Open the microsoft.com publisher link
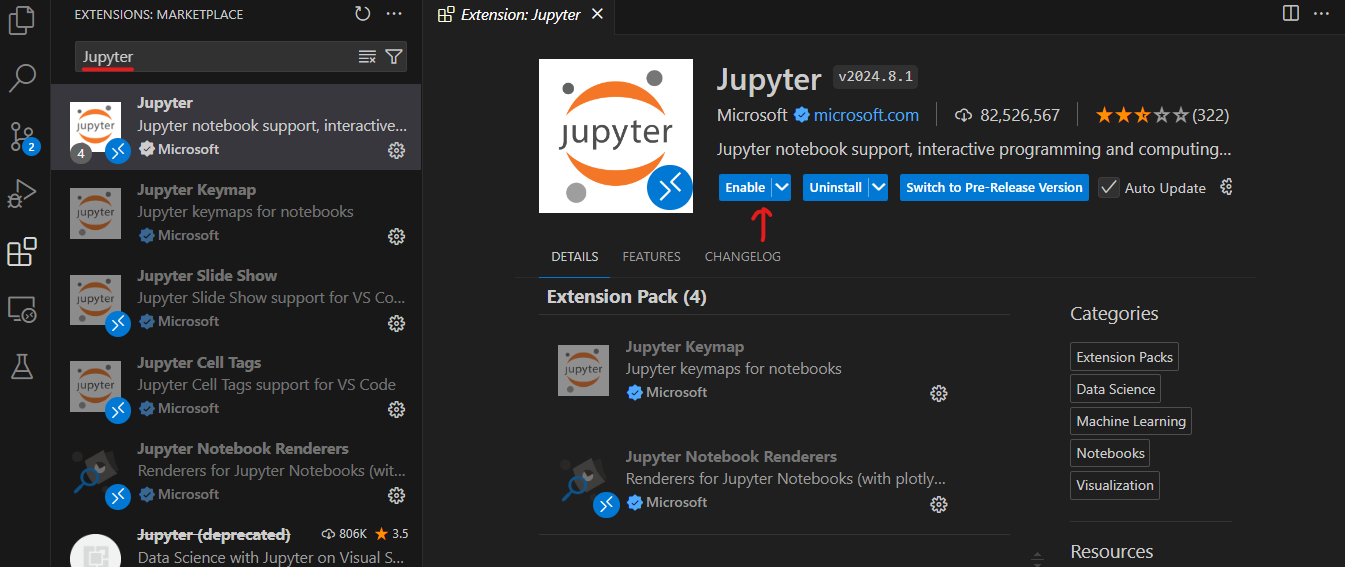This screenshot has width=1345, height=567. click(x=866, y=115)
